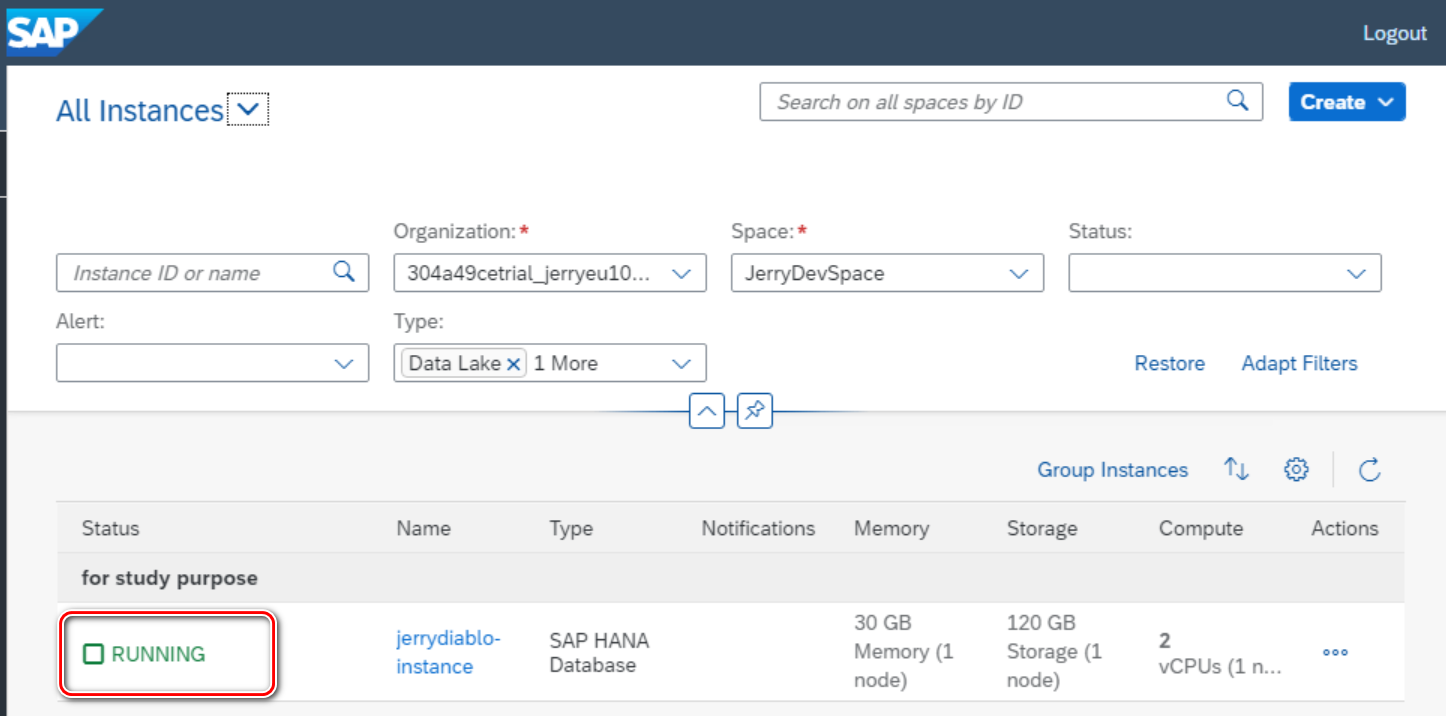Collapse the filter header section

coord(707,411)
